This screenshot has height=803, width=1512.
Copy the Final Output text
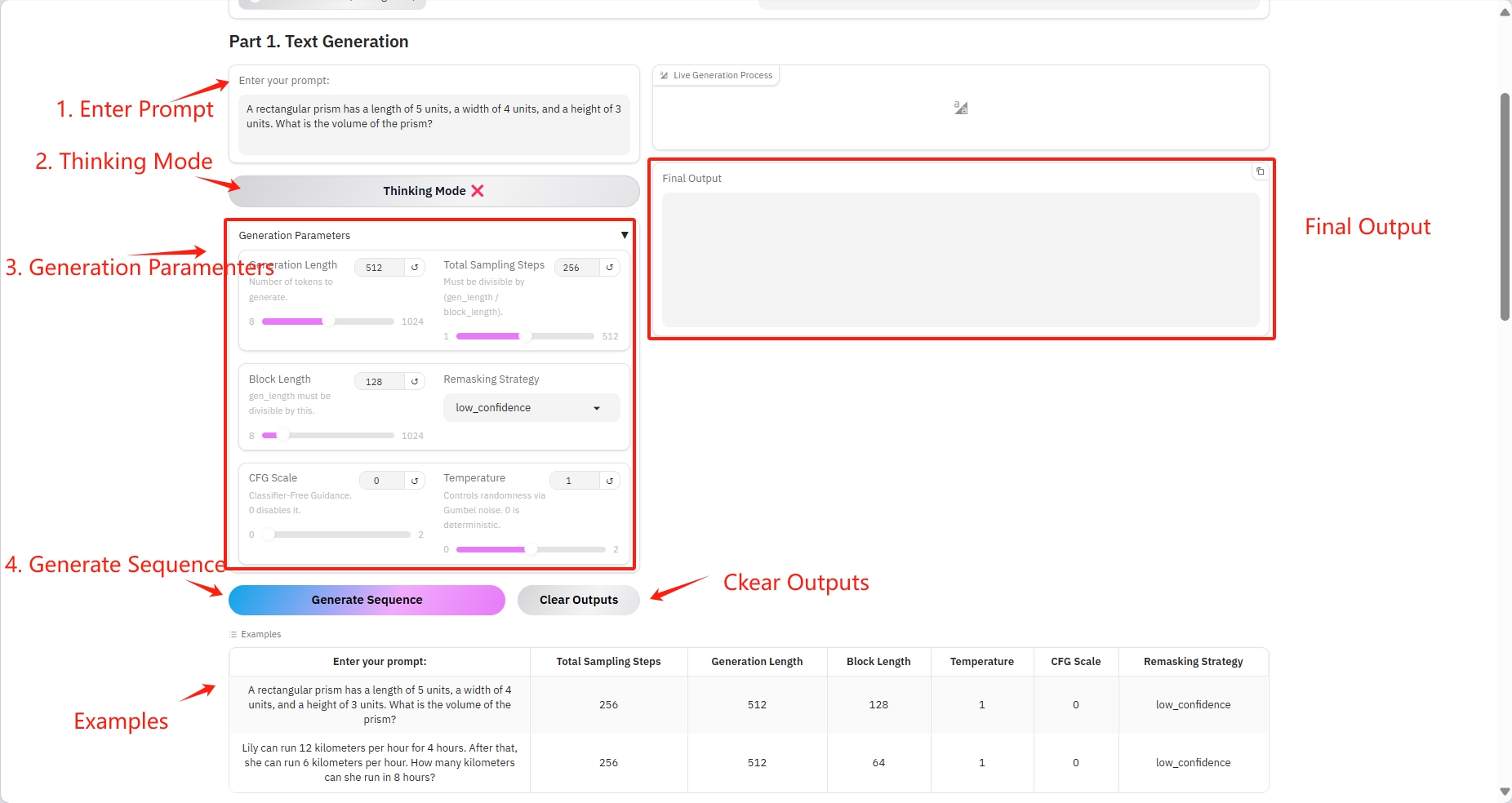[x=1260, y=171]
